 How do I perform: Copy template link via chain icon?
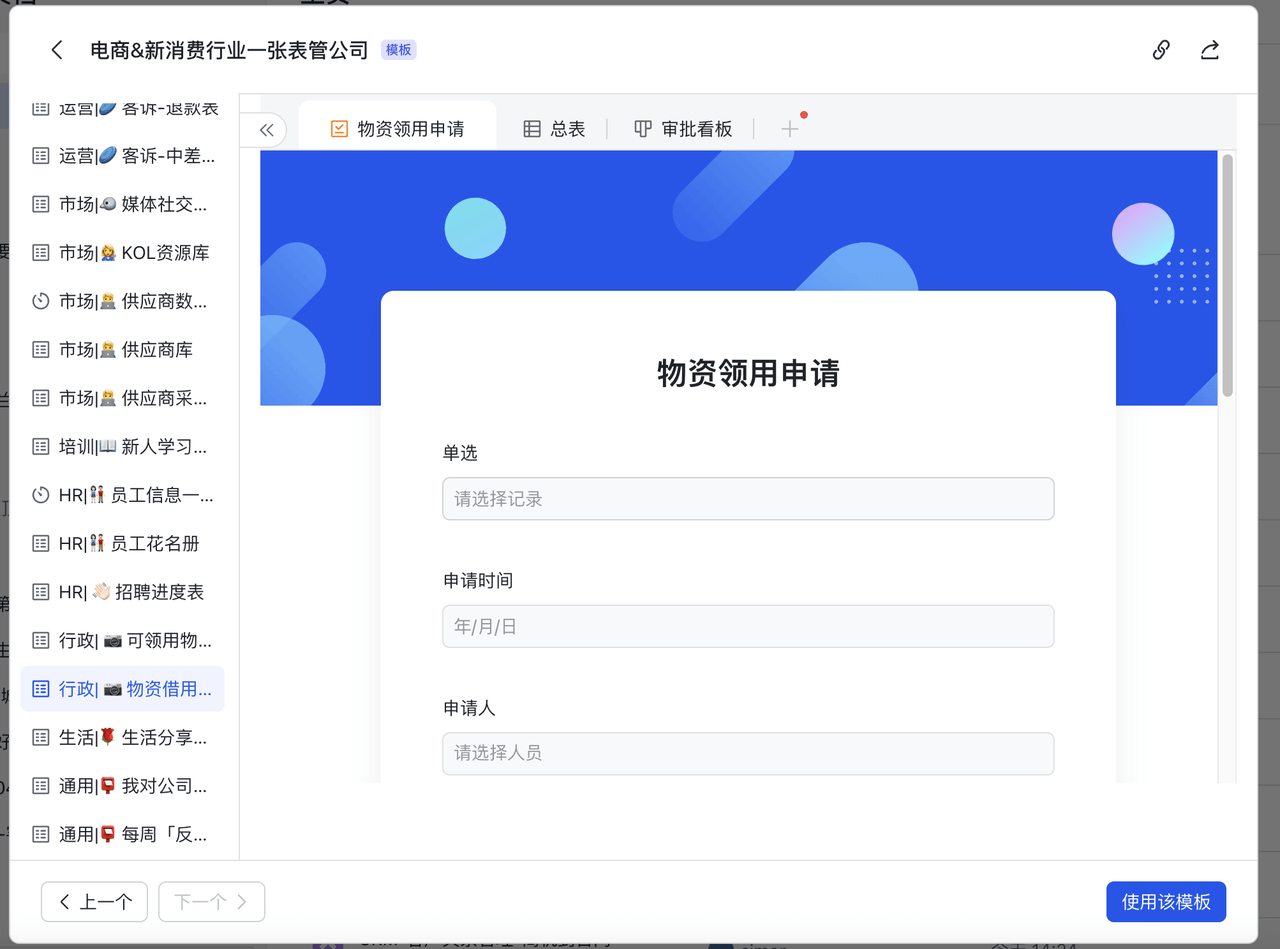click(x=1161, y=50)
